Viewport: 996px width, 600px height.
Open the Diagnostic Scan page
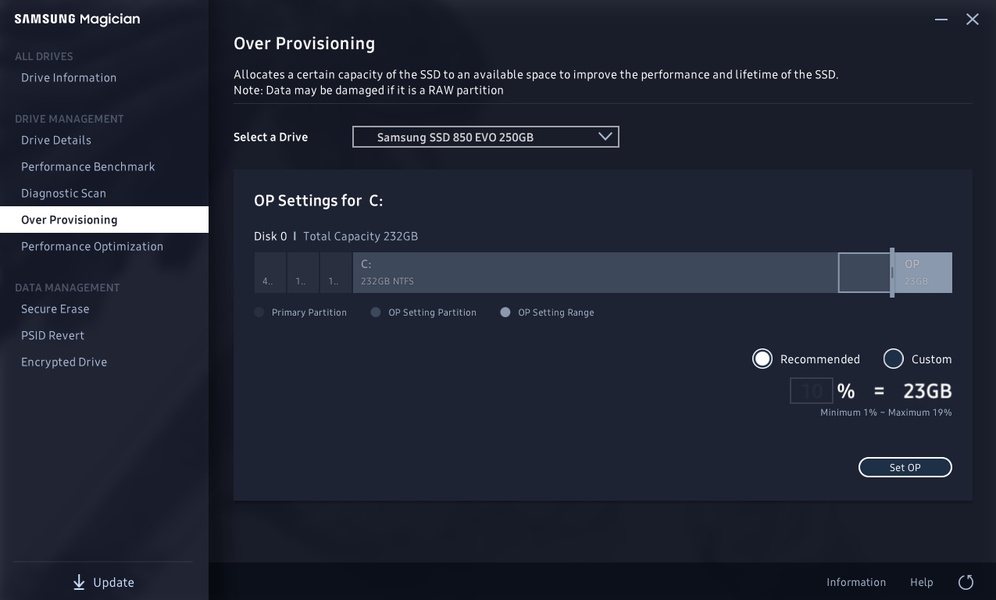(64, 193)
